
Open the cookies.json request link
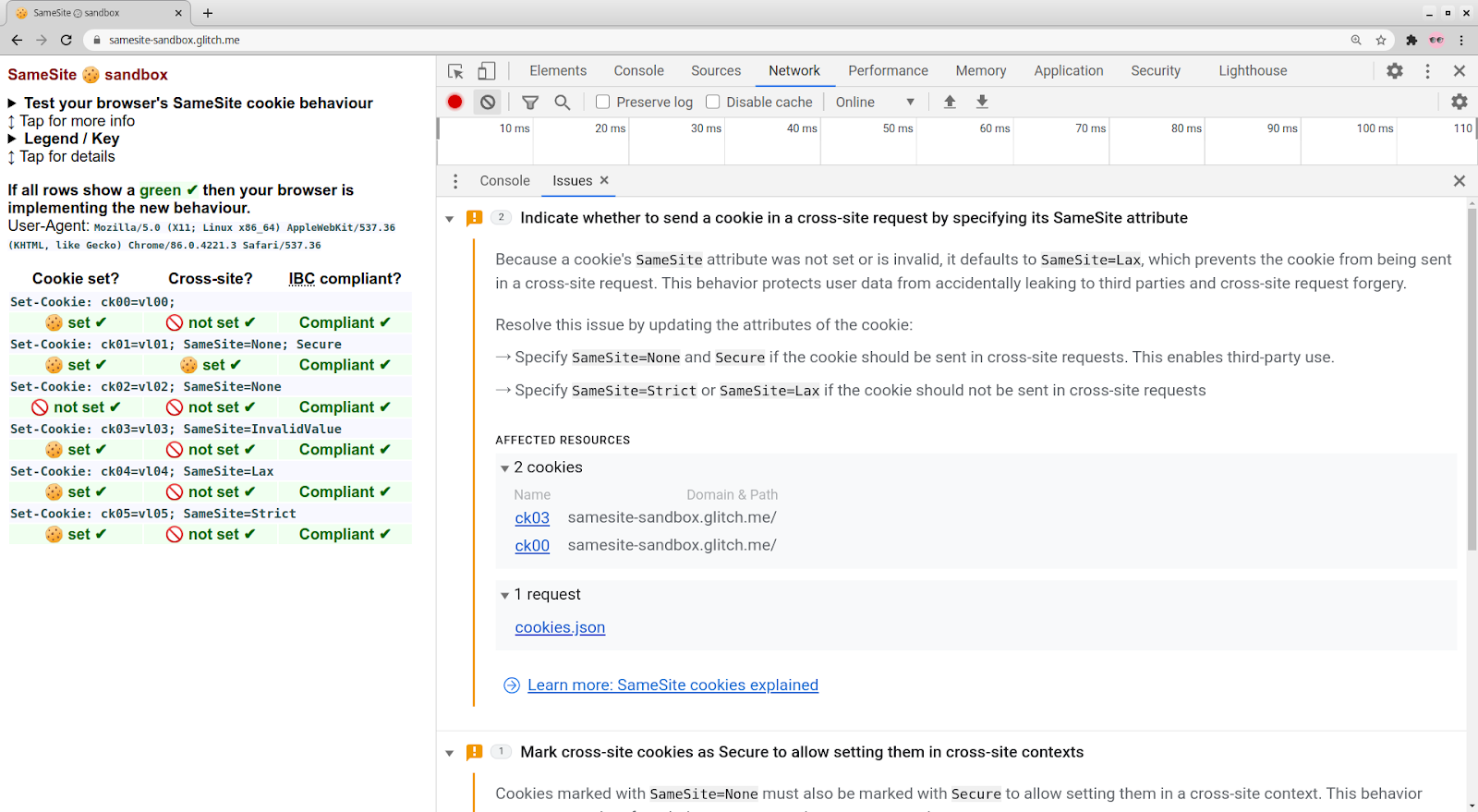pyautogui.click(x=560, y=627)
